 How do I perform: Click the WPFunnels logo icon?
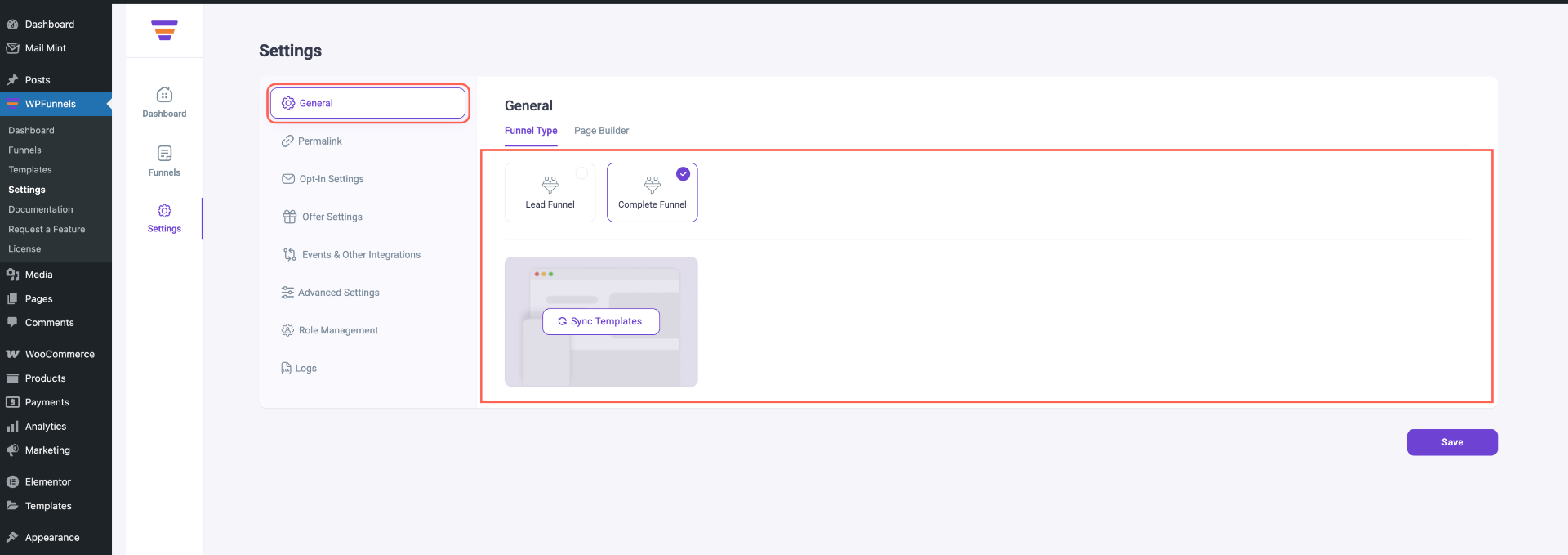[x=164, y=30]
